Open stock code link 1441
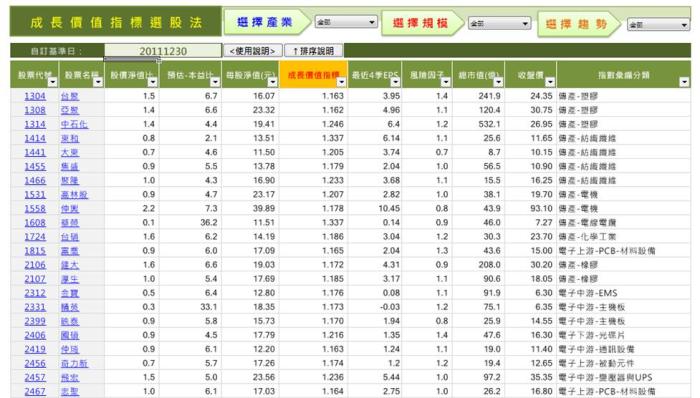Image resolution: width=700 pixels, height=398 pixels. (35, 152)
